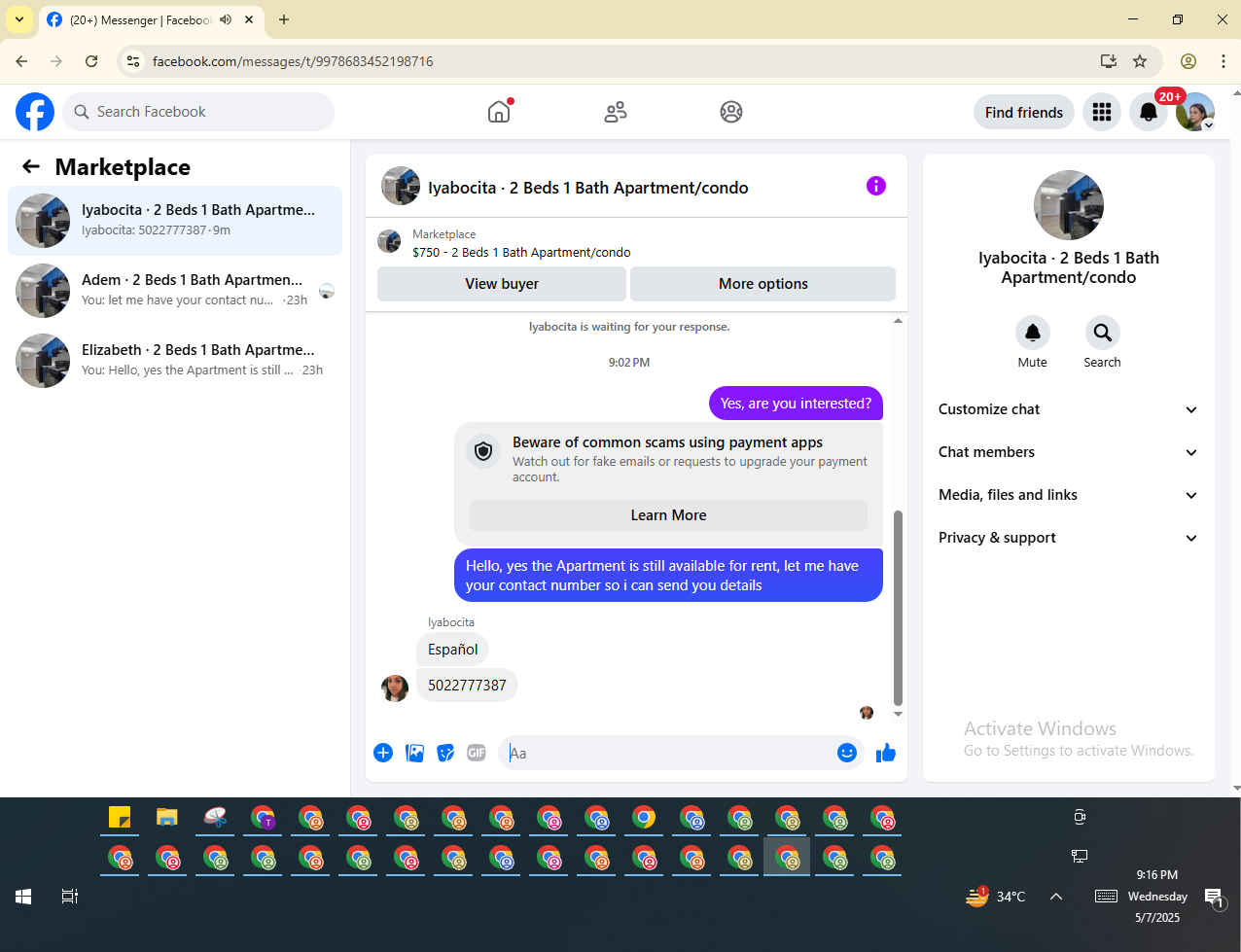The width and height of the screenshot is (1241, 952).
Task: View site information icon in address bar
Action: pos(134,61)
